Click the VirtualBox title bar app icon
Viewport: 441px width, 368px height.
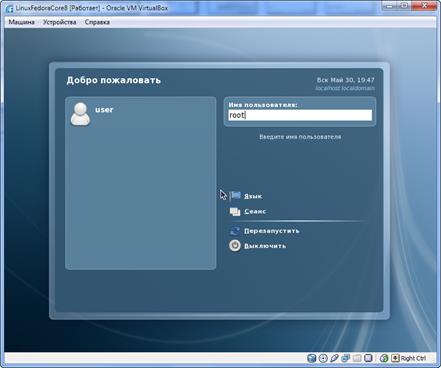click(10, 8)
